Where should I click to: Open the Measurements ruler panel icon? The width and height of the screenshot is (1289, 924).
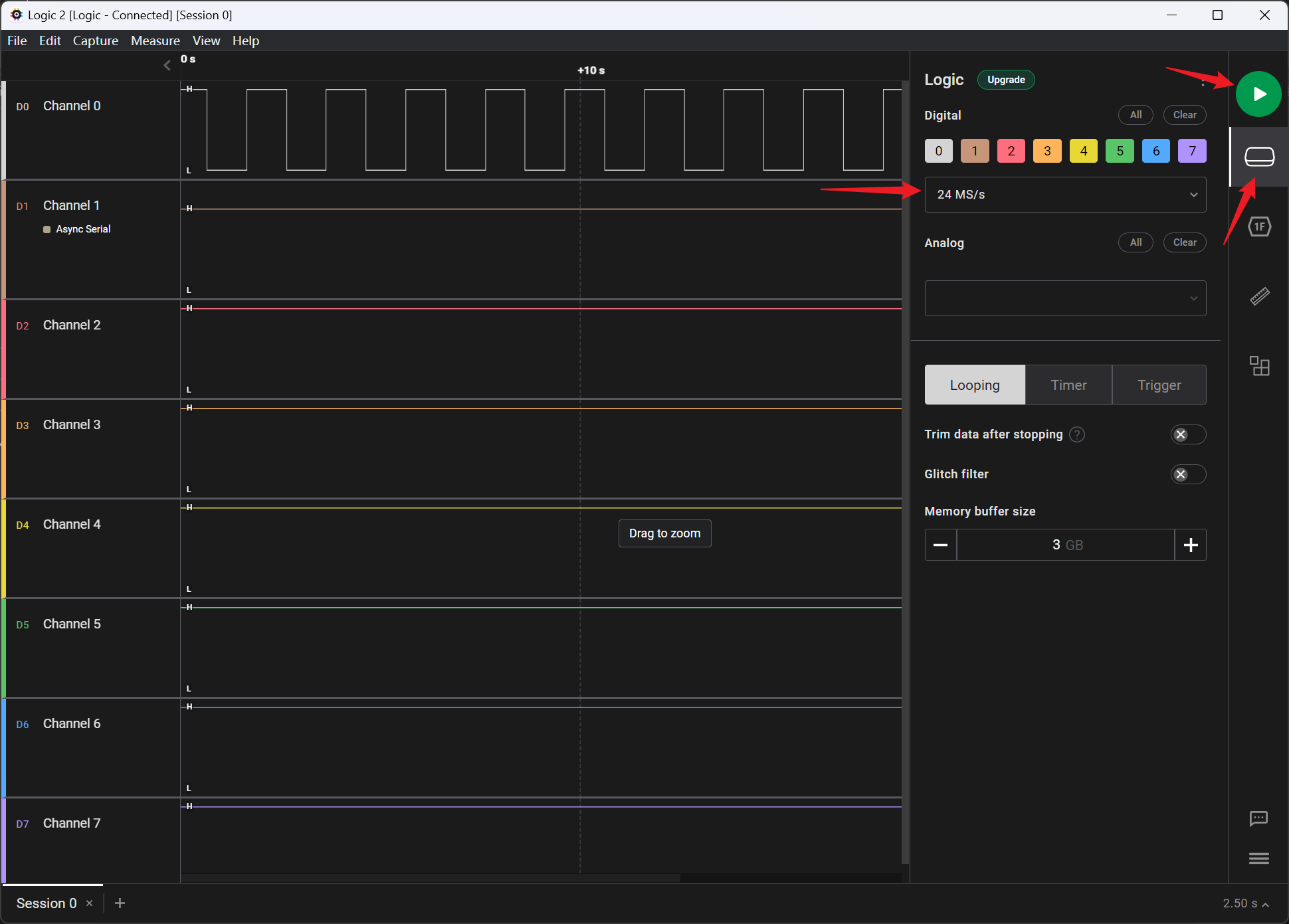pyautogui.click(x=1259, y=296)
